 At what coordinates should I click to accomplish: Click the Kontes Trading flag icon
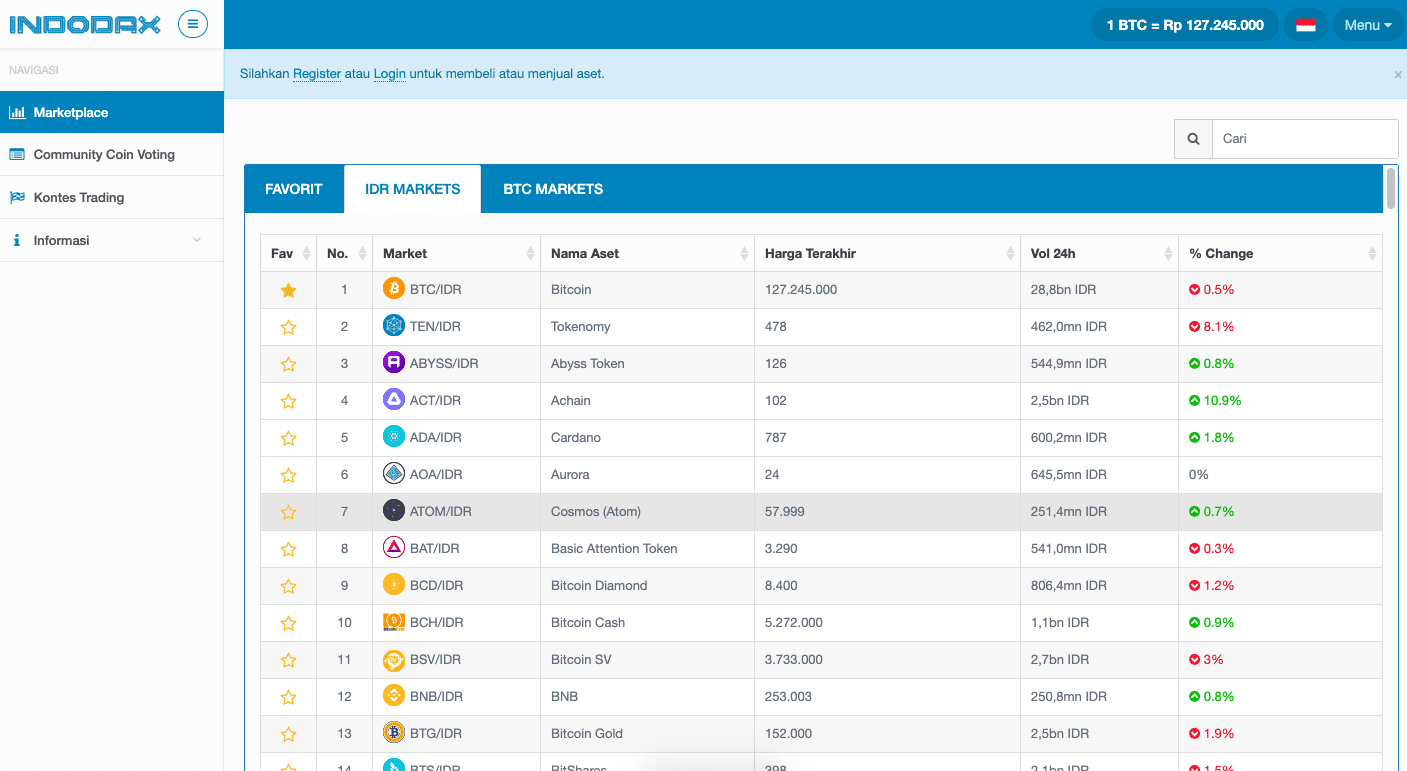pos(17,197)
